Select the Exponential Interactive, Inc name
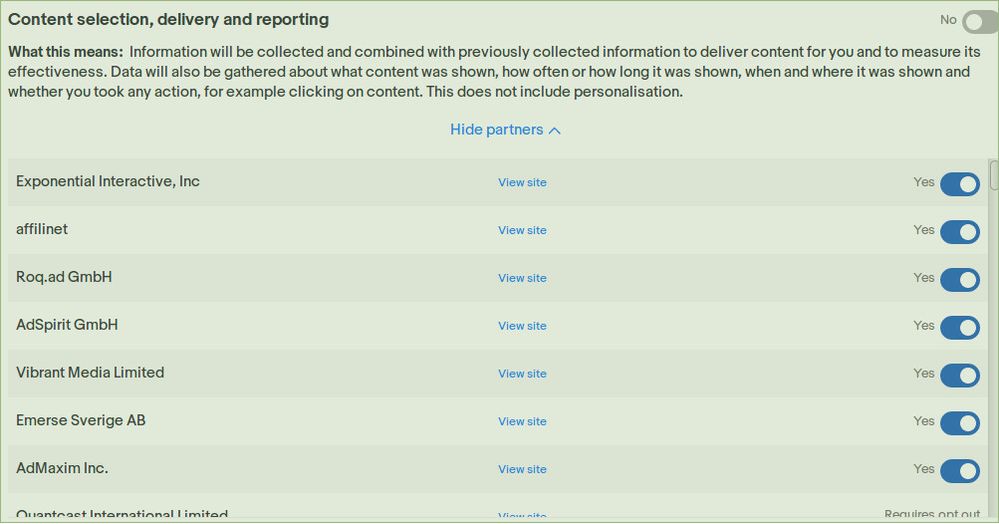 (x=108, y=182)
